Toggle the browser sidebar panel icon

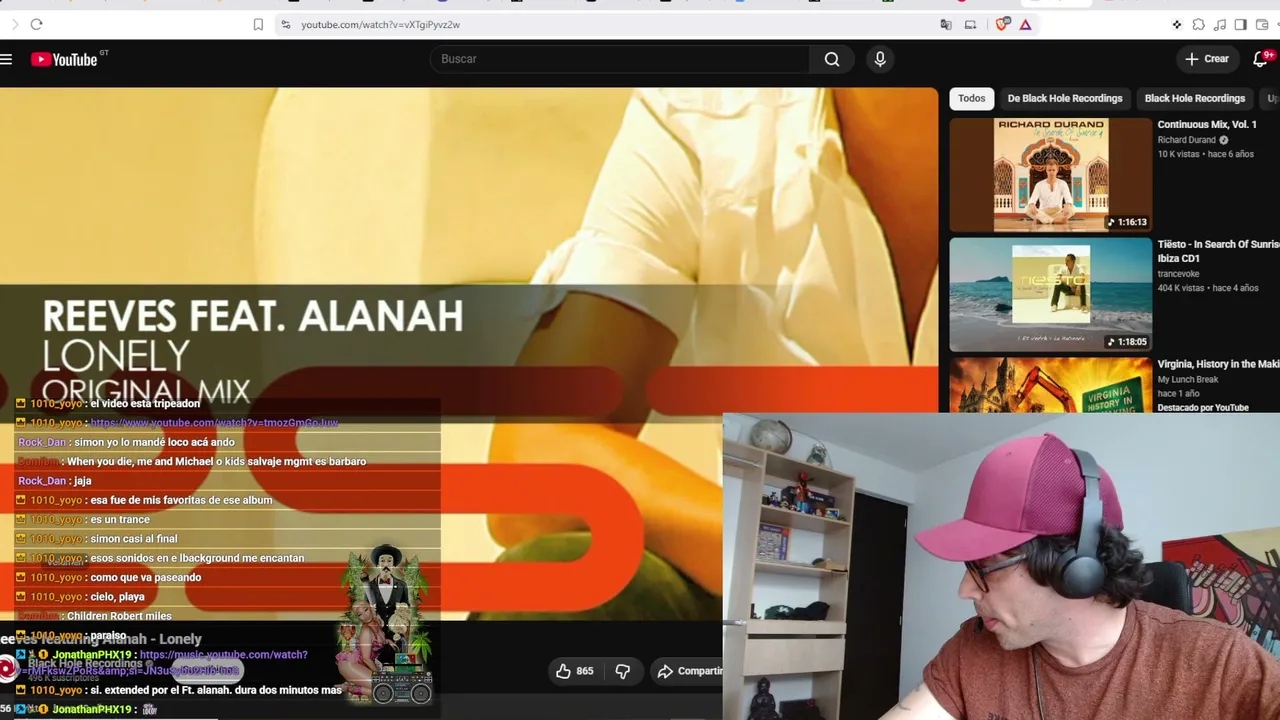tap(1240, 24)
